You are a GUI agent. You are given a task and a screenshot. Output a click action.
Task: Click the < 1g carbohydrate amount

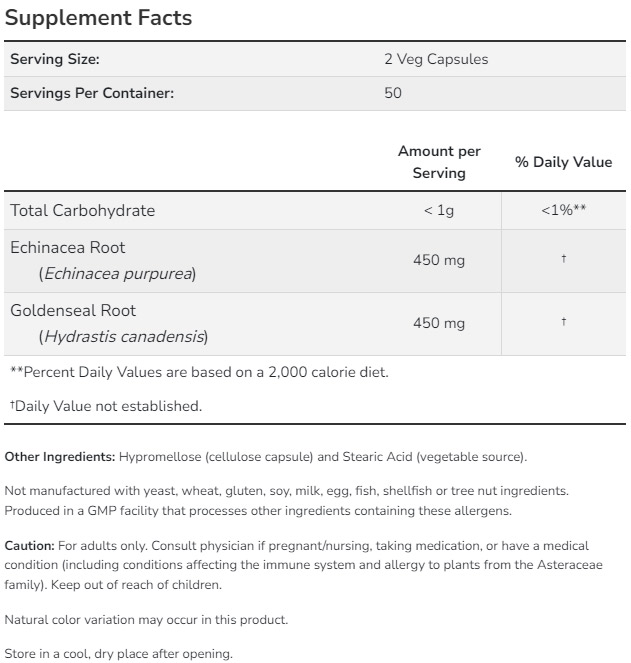pyautogui.click(x=439, y=210)
